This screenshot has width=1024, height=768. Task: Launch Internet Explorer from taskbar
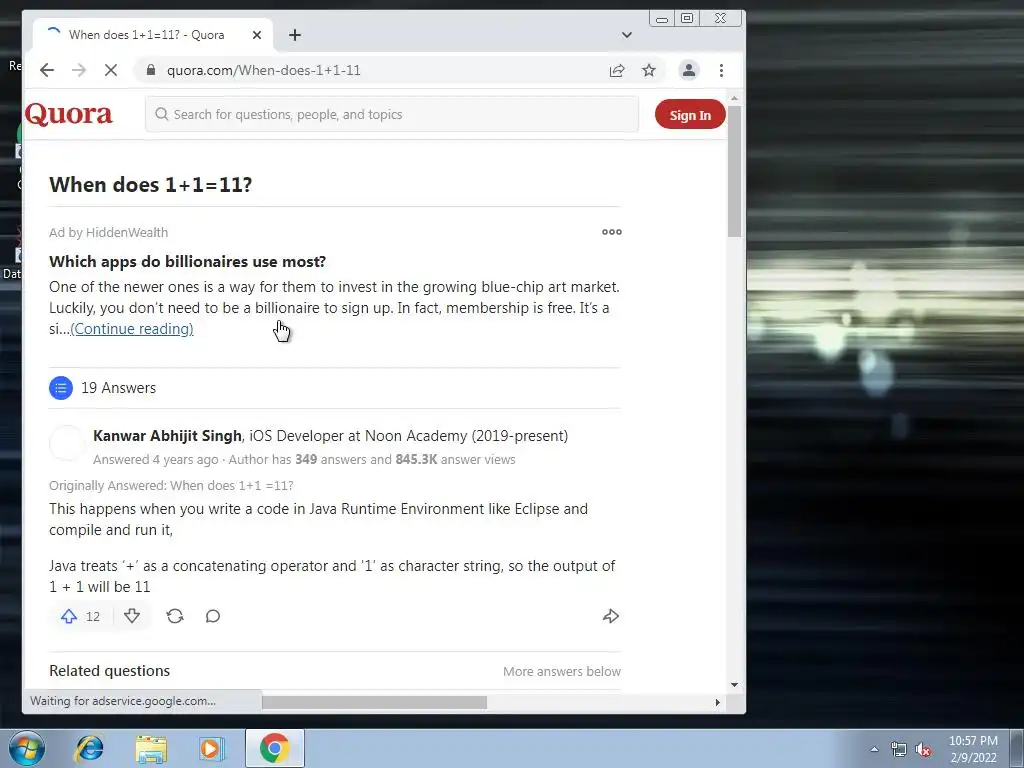(x=89, y=748)
